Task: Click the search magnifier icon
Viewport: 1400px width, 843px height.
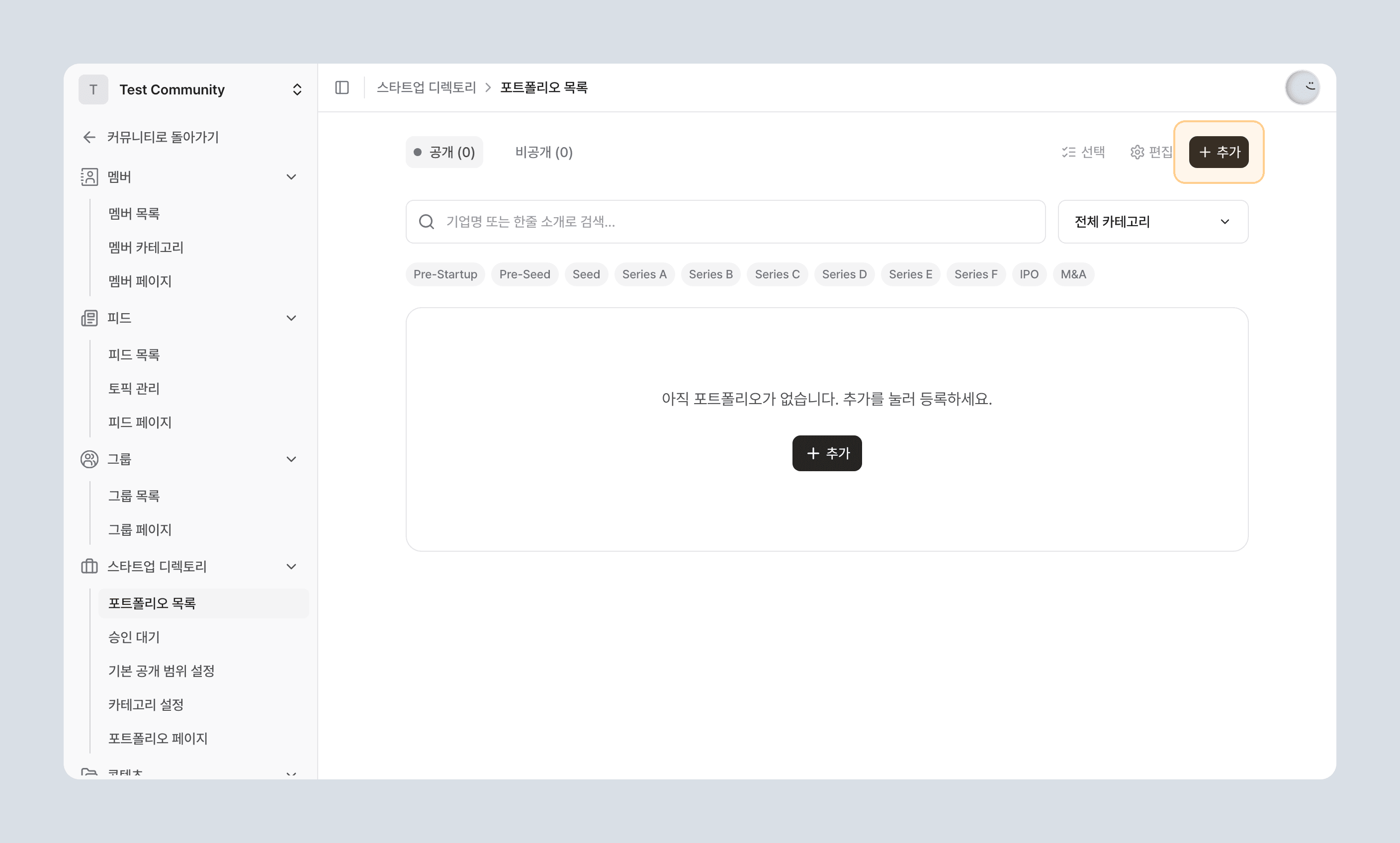Action: [427, 222]
